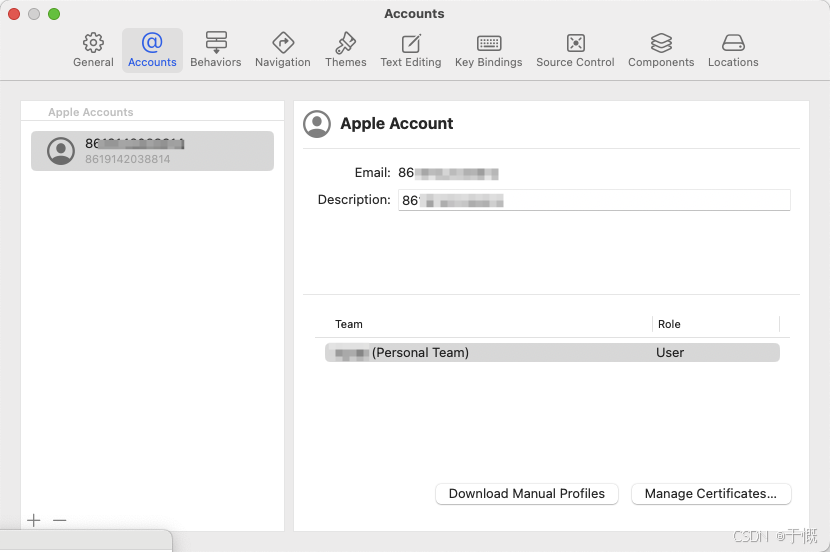Click the minus icon to remove account
The height and width of the screenshot is (552, 830).
tap(60, 520)
